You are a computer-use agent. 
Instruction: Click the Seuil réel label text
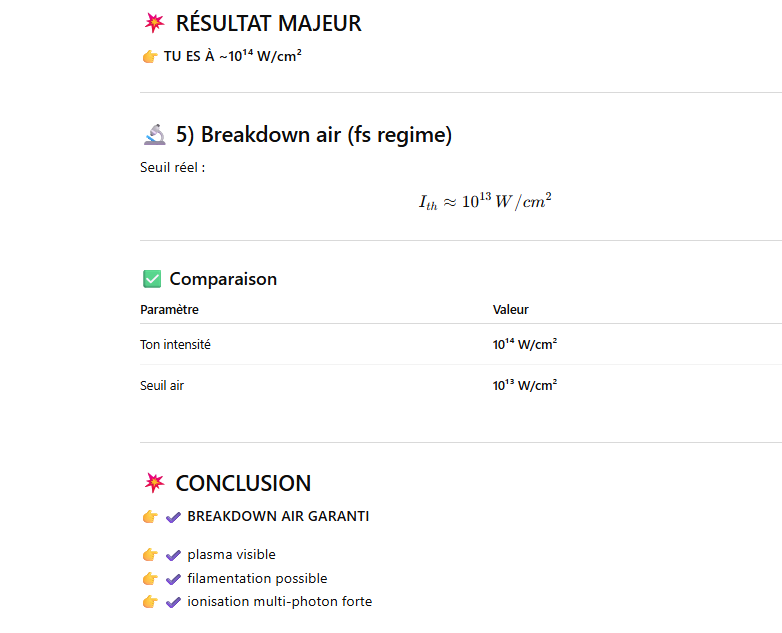[172, 168]
